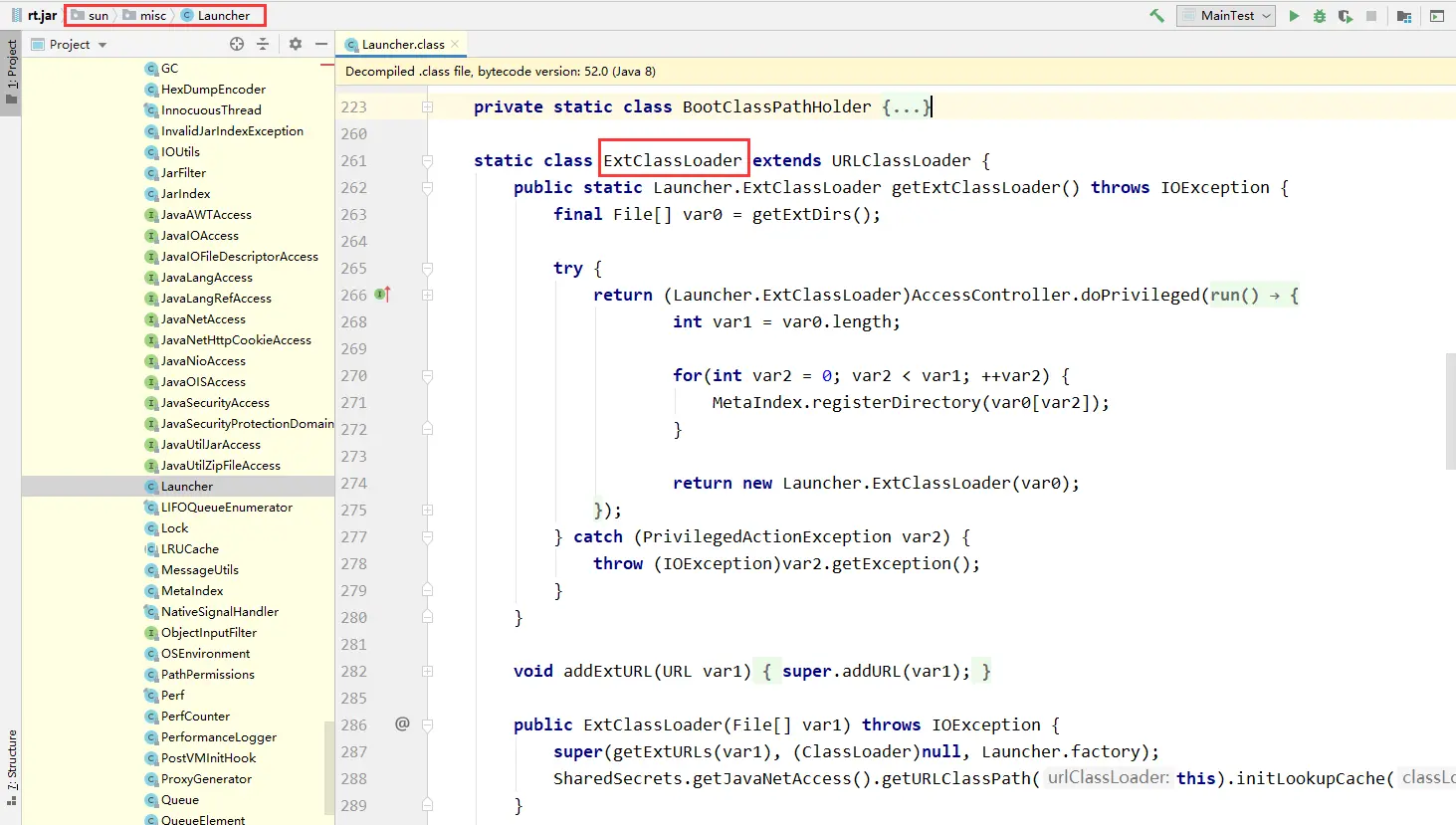
Task: Toggle the try block fold at line 265
Action: 427,268
